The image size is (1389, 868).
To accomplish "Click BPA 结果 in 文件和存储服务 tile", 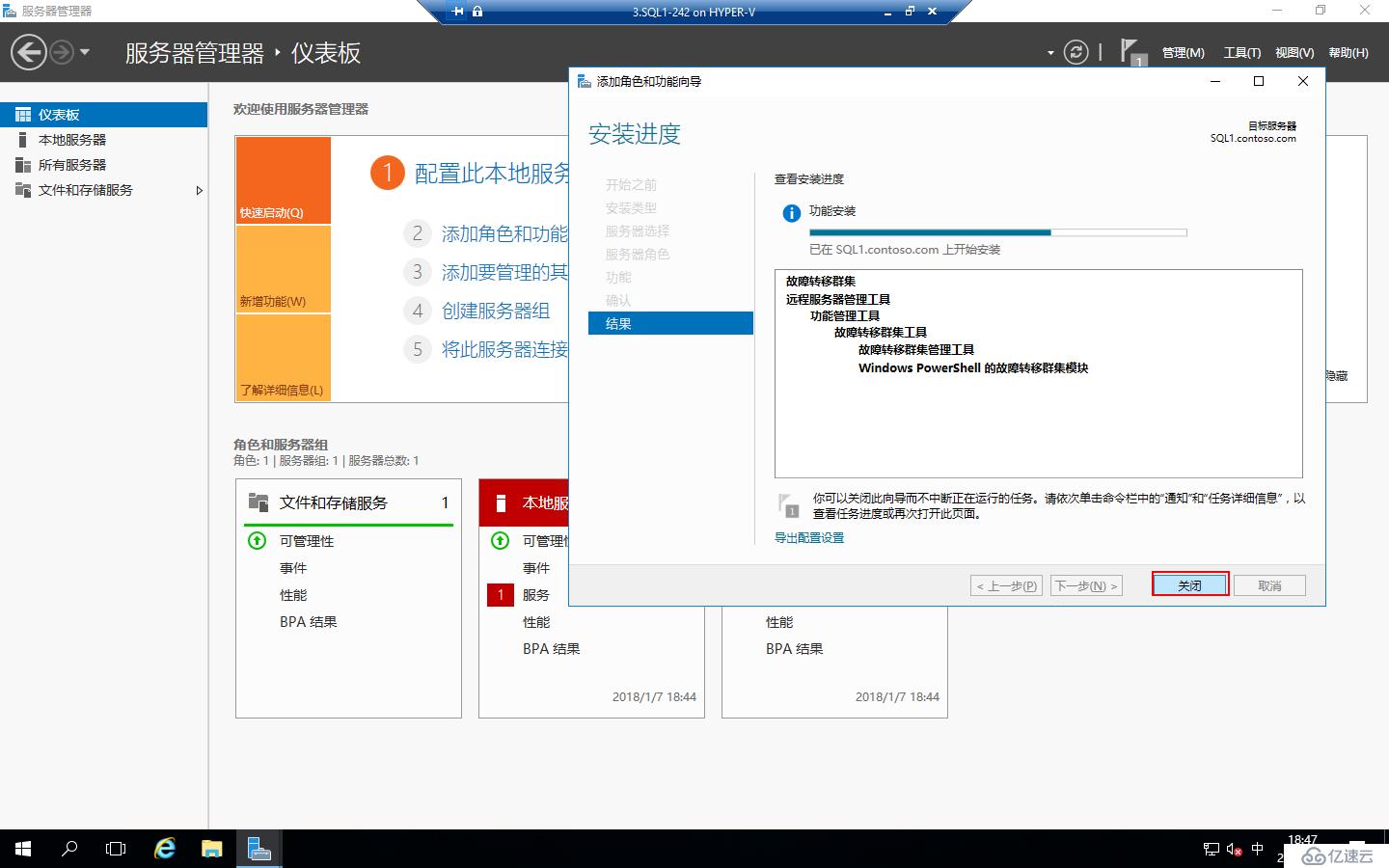I will point(309,622).
